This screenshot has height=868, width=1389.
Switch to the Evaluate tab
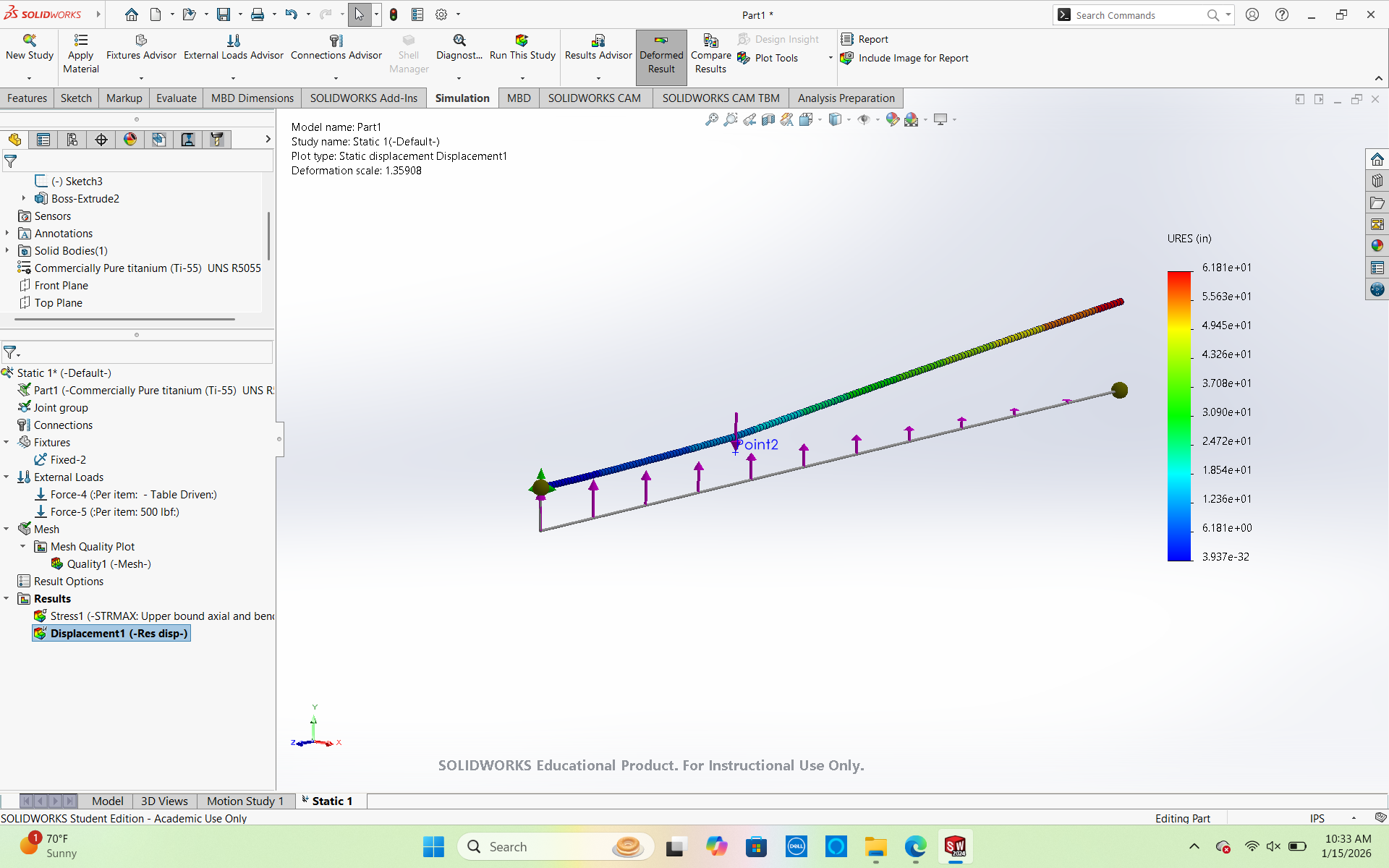click(176, 98)
